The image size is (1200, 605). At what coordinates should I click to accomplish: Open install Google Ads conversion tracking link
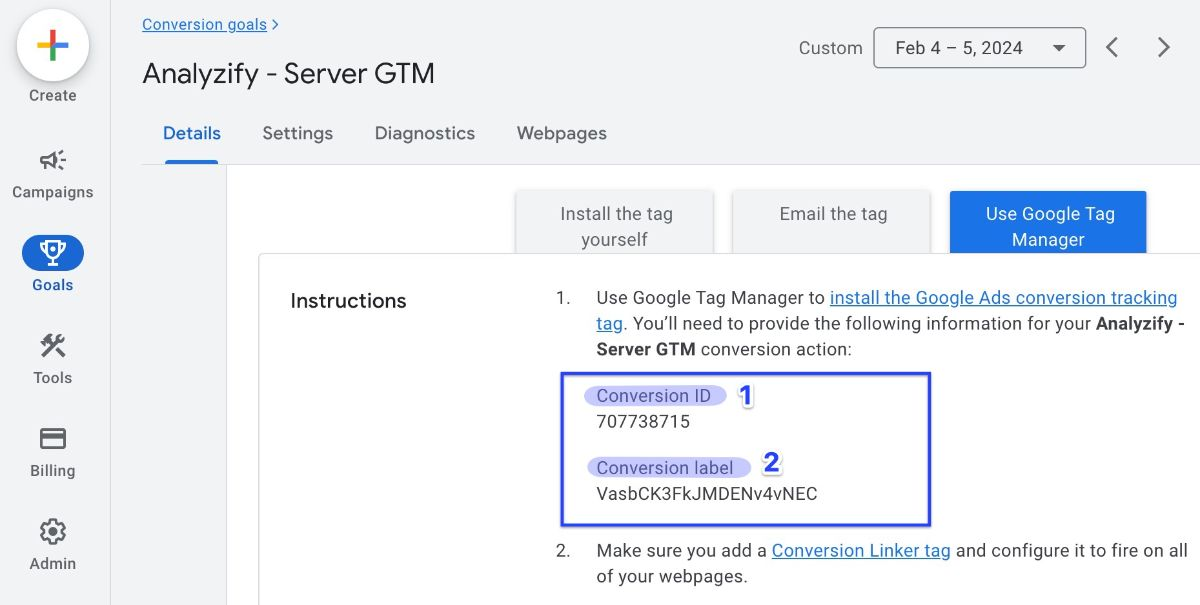pyautogui.click(x=1002, y=298)
